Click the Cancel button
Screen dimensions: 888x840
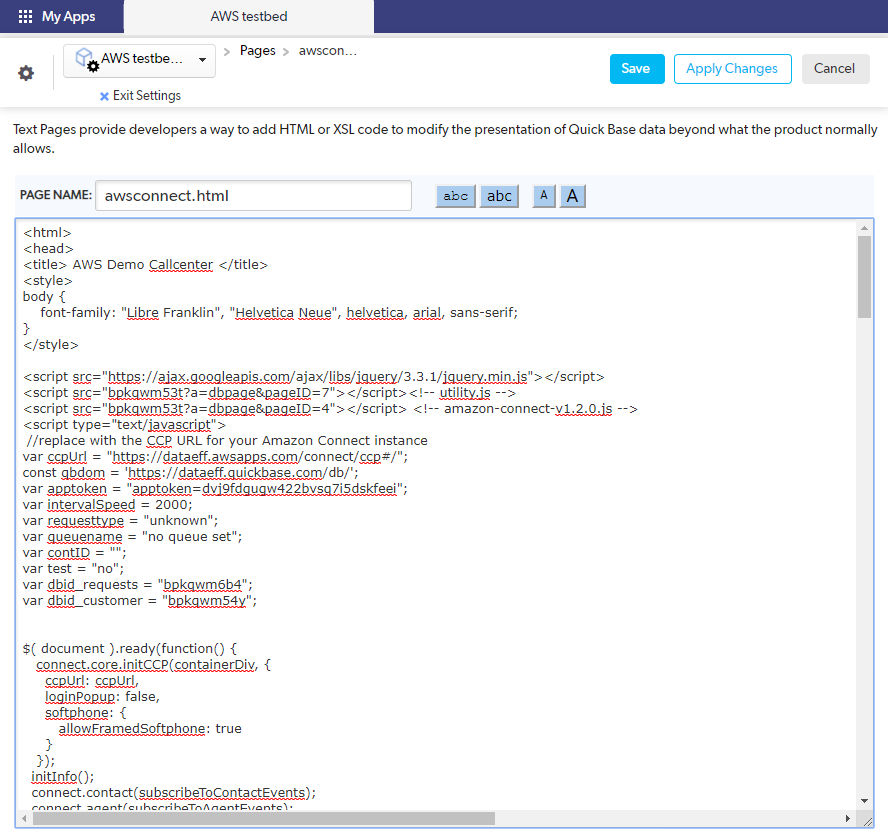point(835,69)
